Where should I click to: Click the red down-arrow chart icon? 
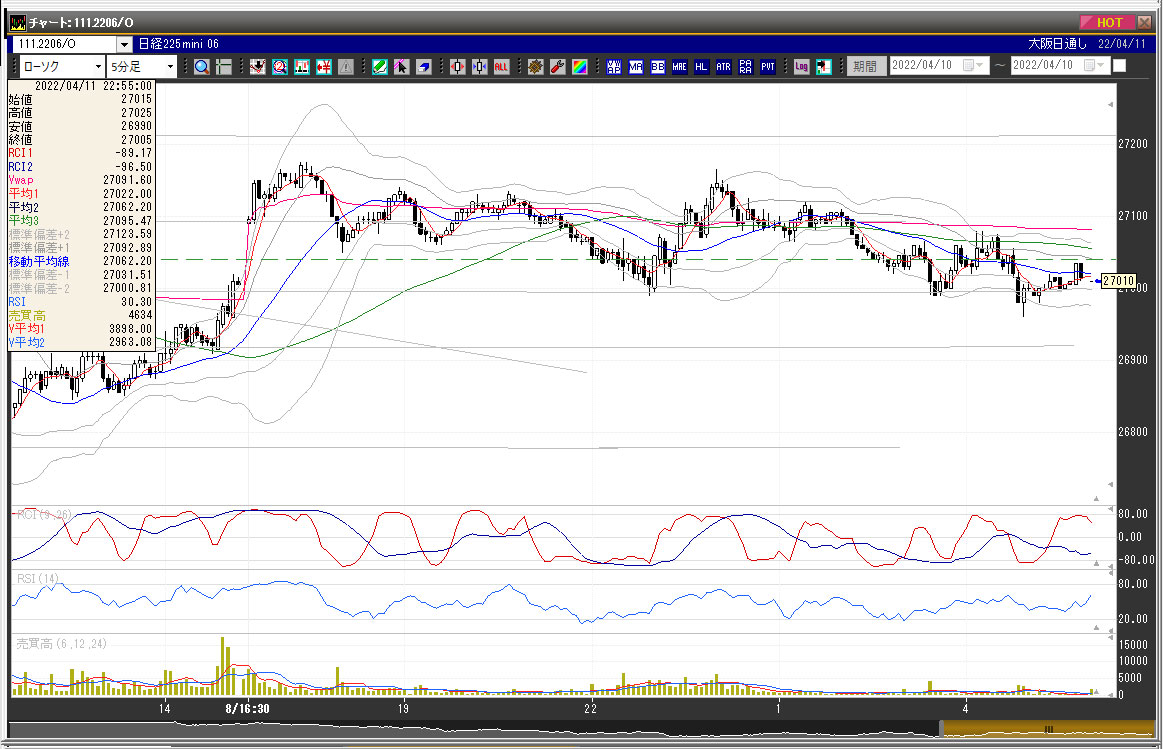tap(257, 67)
